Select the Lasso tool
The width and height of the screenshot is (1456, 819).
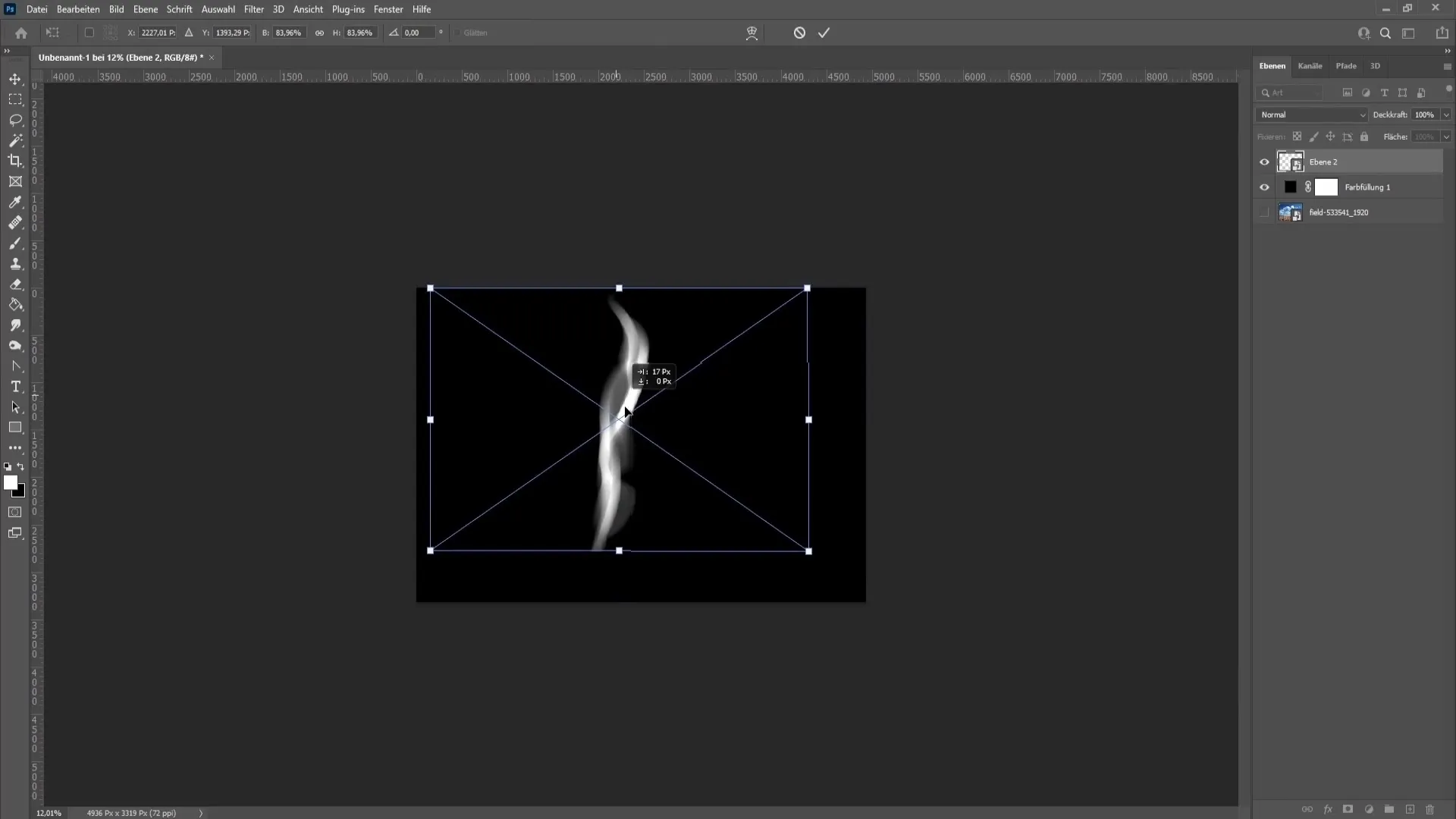[x=15, y=119]
